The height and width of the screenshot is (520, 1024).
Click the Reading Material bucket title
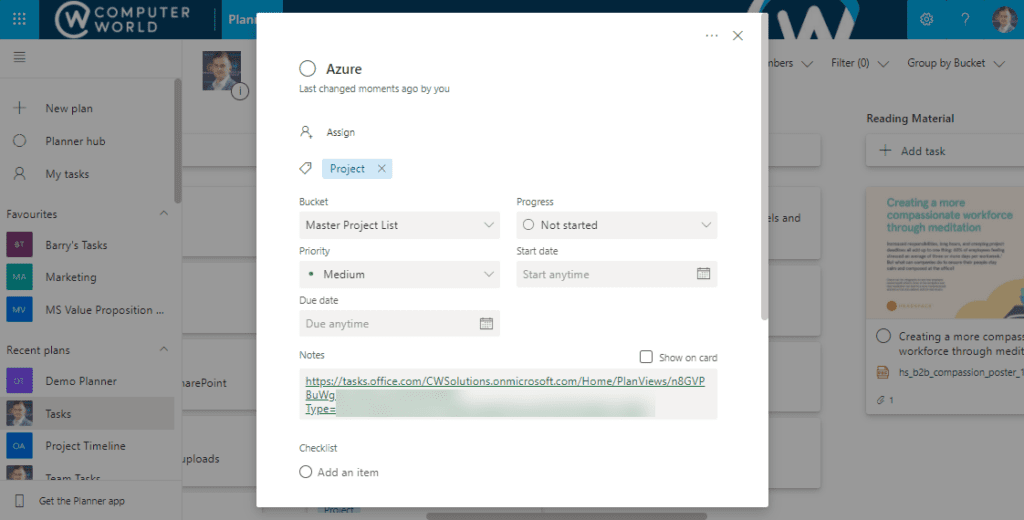click(910, 118)
